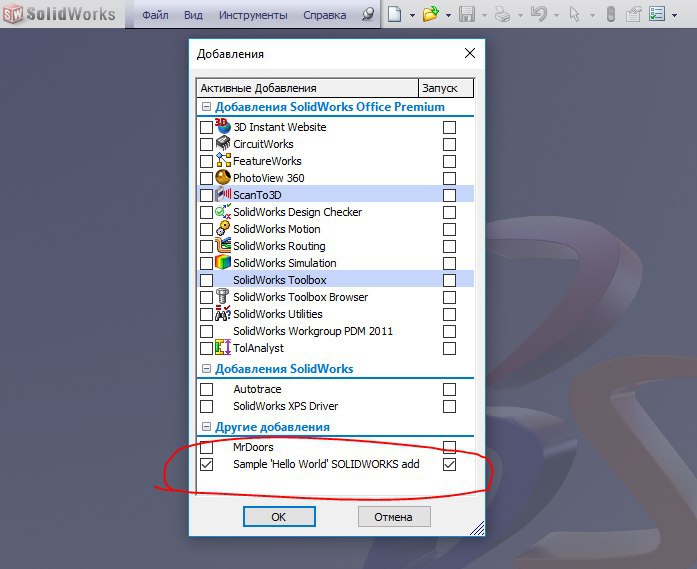Select the SolidWorks XPS Driver label
Image resolution: width=697 pixels, height=569 pixels.
[x=285, y=406]
